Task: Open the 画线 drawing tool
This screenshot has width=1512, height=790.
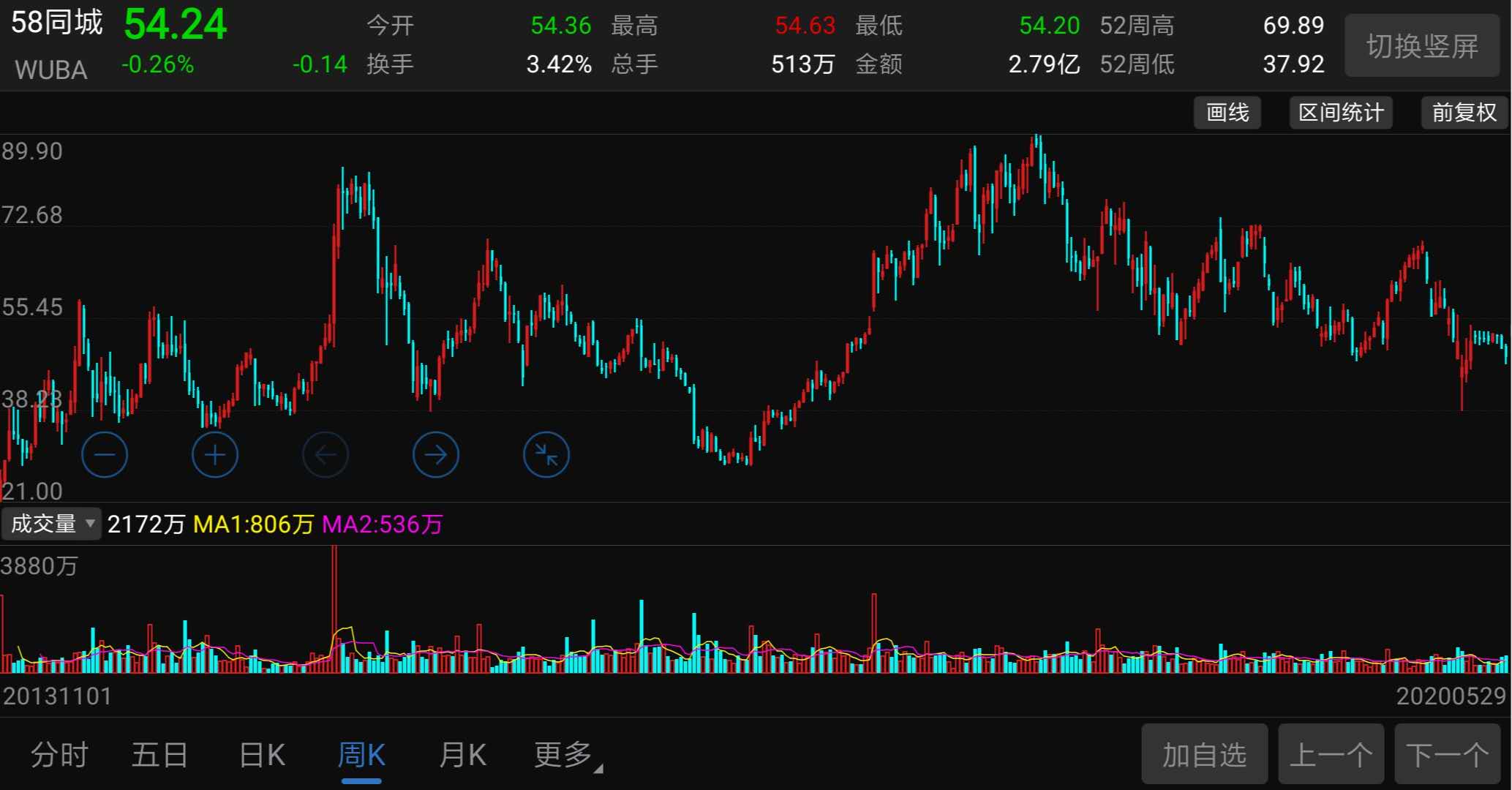Action: [x=1227, y=113]
